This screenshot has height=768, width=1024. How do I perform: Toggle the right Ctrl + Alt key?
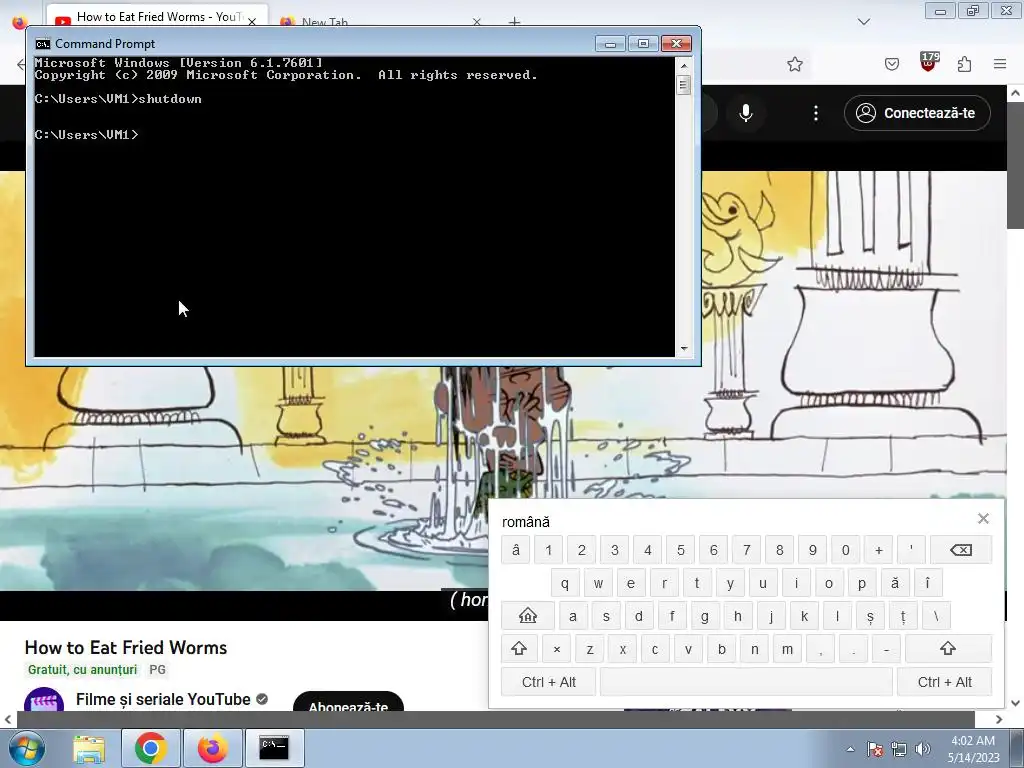tap(944, 682)
